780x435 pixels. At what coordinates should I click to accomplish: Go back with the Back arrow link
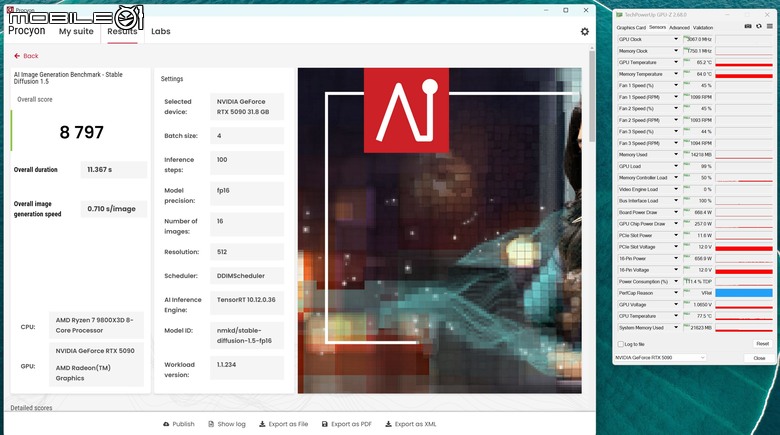coord(26,56)
